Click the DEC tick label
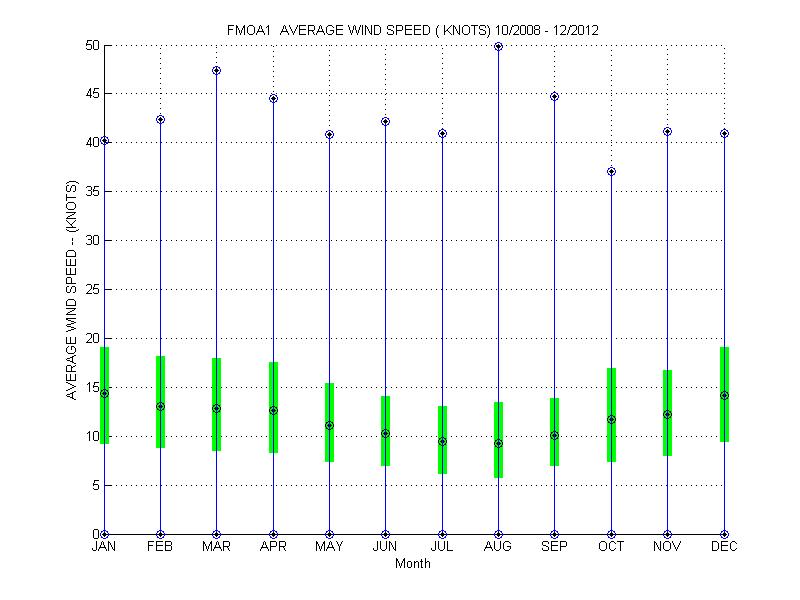 click(x=724, y=547)
